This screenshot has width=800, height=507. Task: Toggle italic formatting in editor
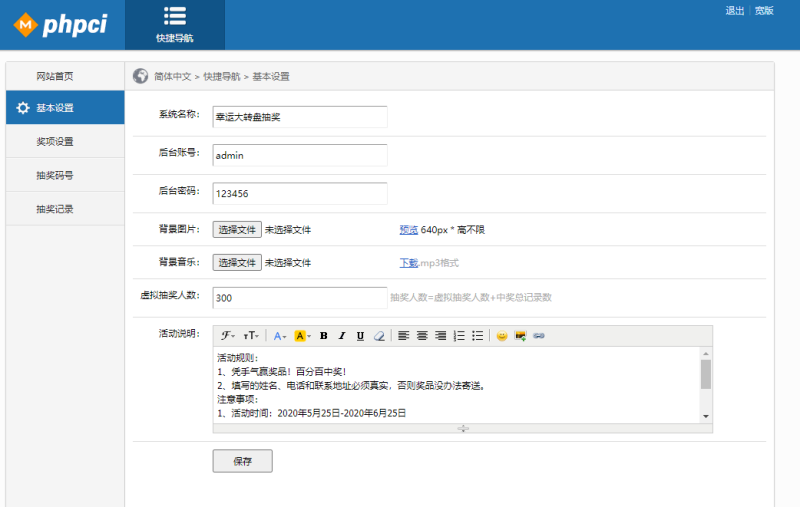[342, 336]
